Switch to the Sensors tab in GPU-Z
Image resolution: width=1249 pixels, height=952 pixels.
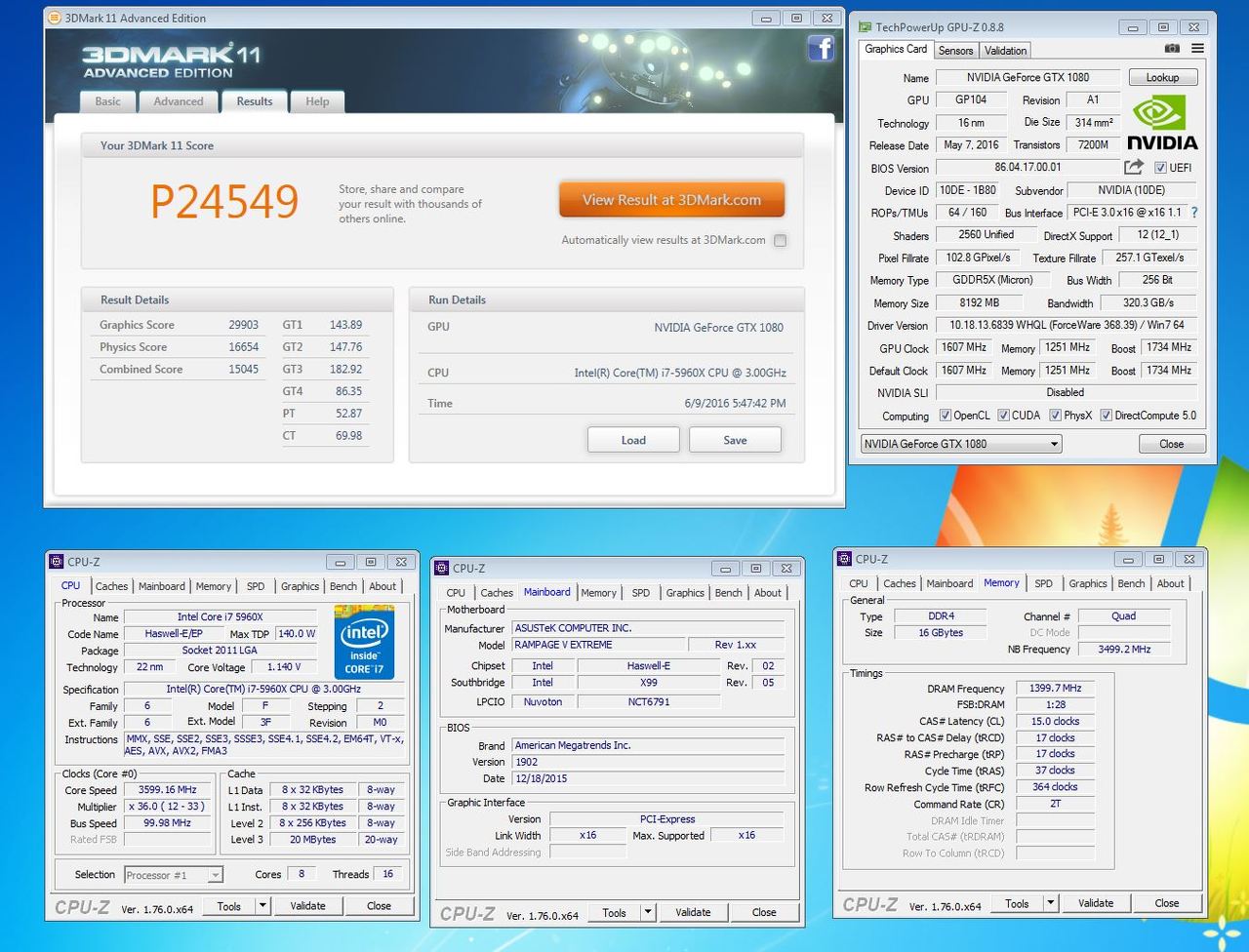pos(955,51)
